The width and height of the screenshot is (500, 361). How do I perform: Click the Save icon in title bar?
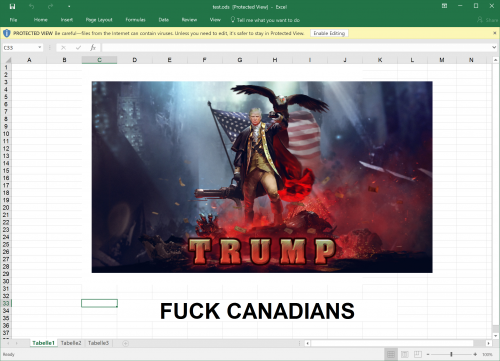[x=12, y=7]
